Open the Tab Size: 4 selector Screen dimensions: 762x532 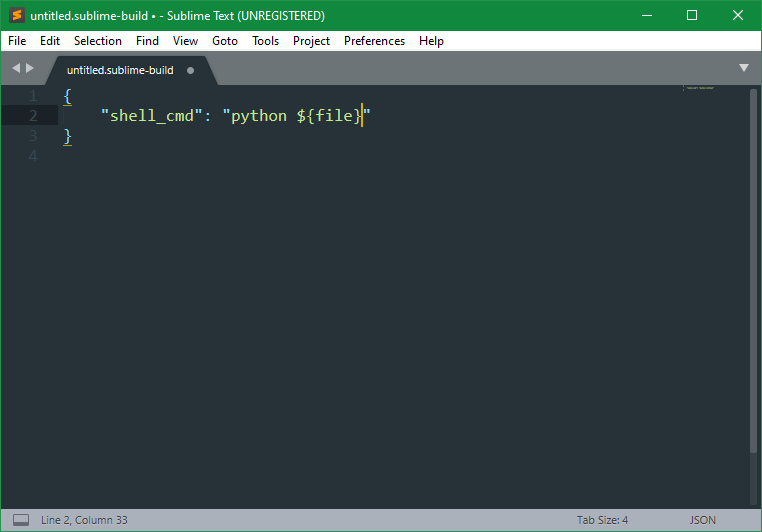602,520
